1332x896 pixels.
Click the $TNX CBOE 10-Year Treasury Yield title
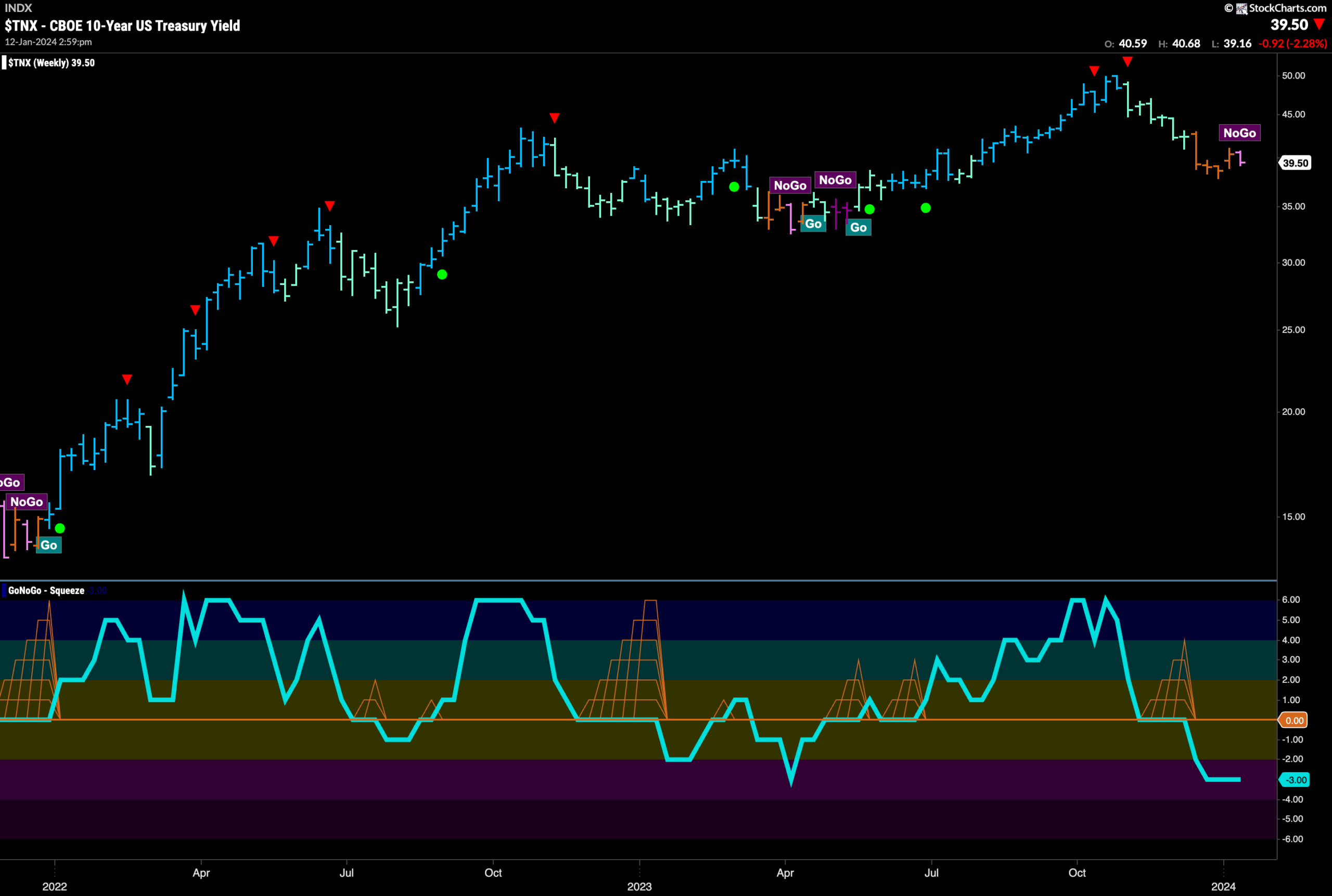(122, 25)
